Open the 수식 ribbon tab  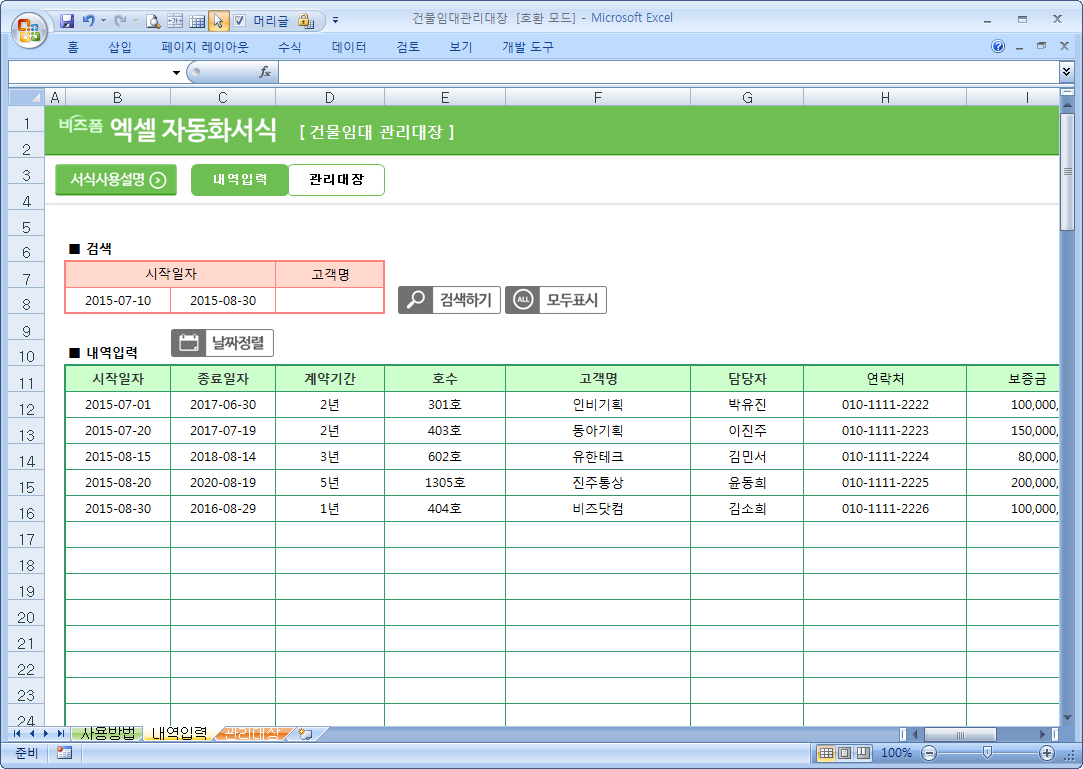click(x=290, y=47)
